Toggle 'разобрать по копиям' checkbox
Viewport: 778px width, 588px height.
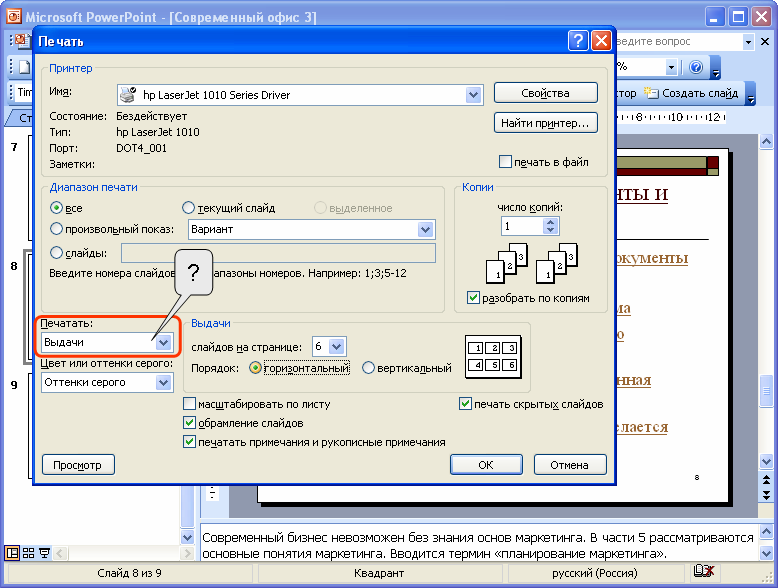coord(473,298)
